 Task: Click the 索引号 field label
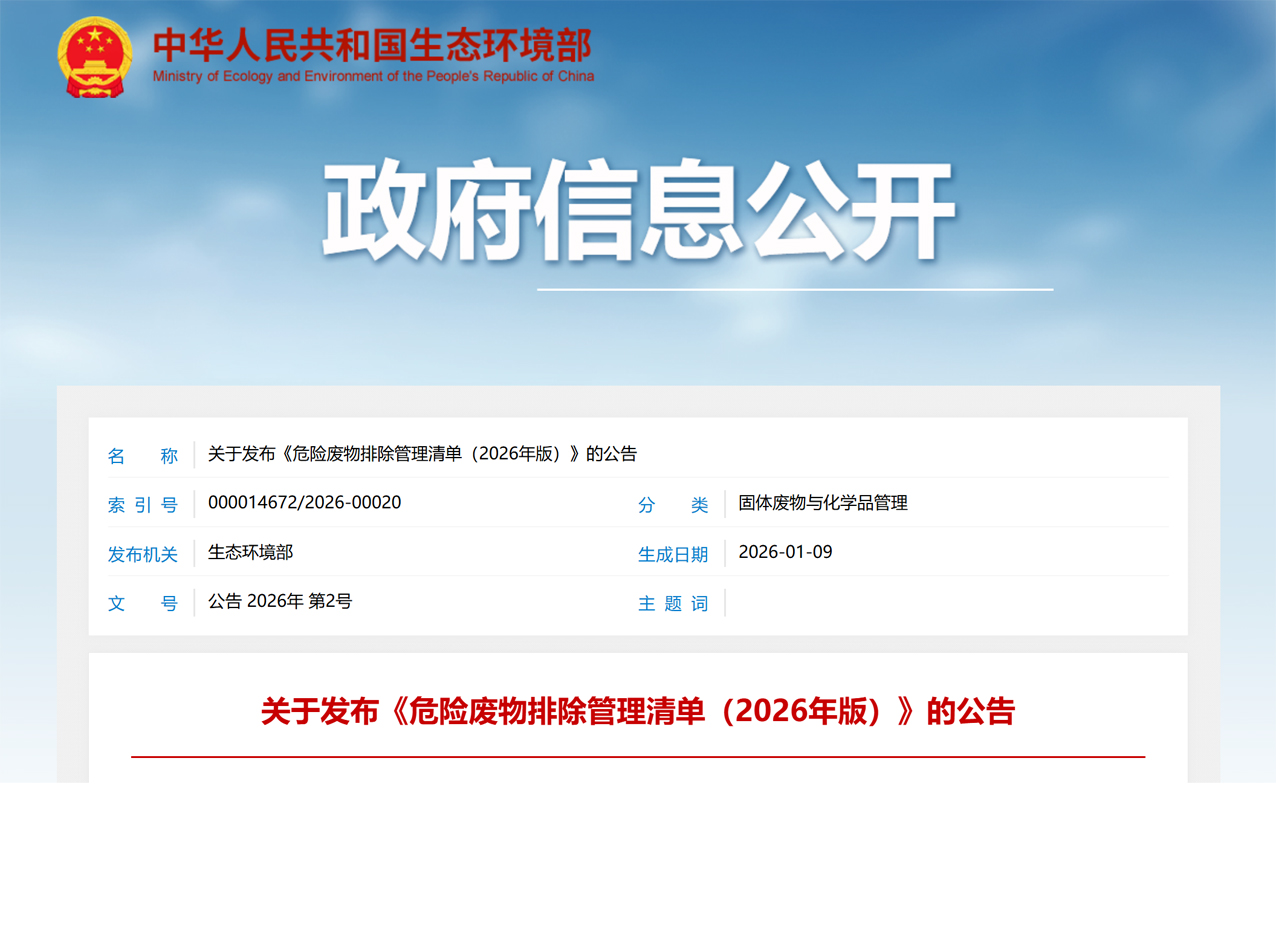click(x=143, y=505)
